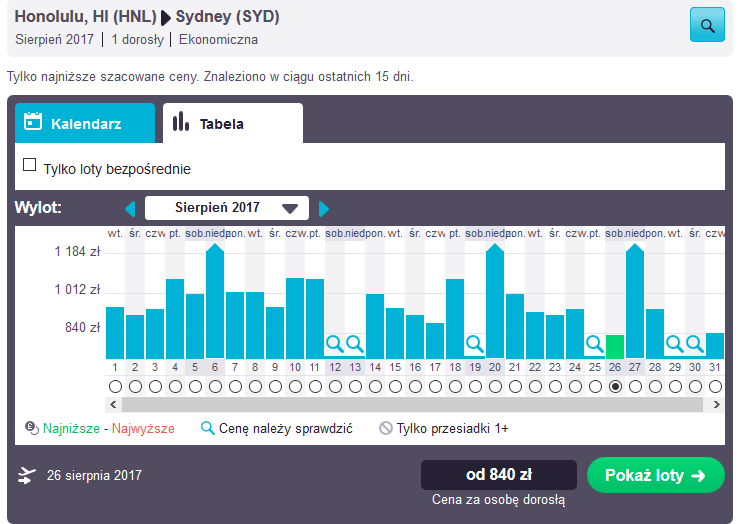The image size is (738, 524).
Task: Select radio button for day 20
Action: click(495, 387)
